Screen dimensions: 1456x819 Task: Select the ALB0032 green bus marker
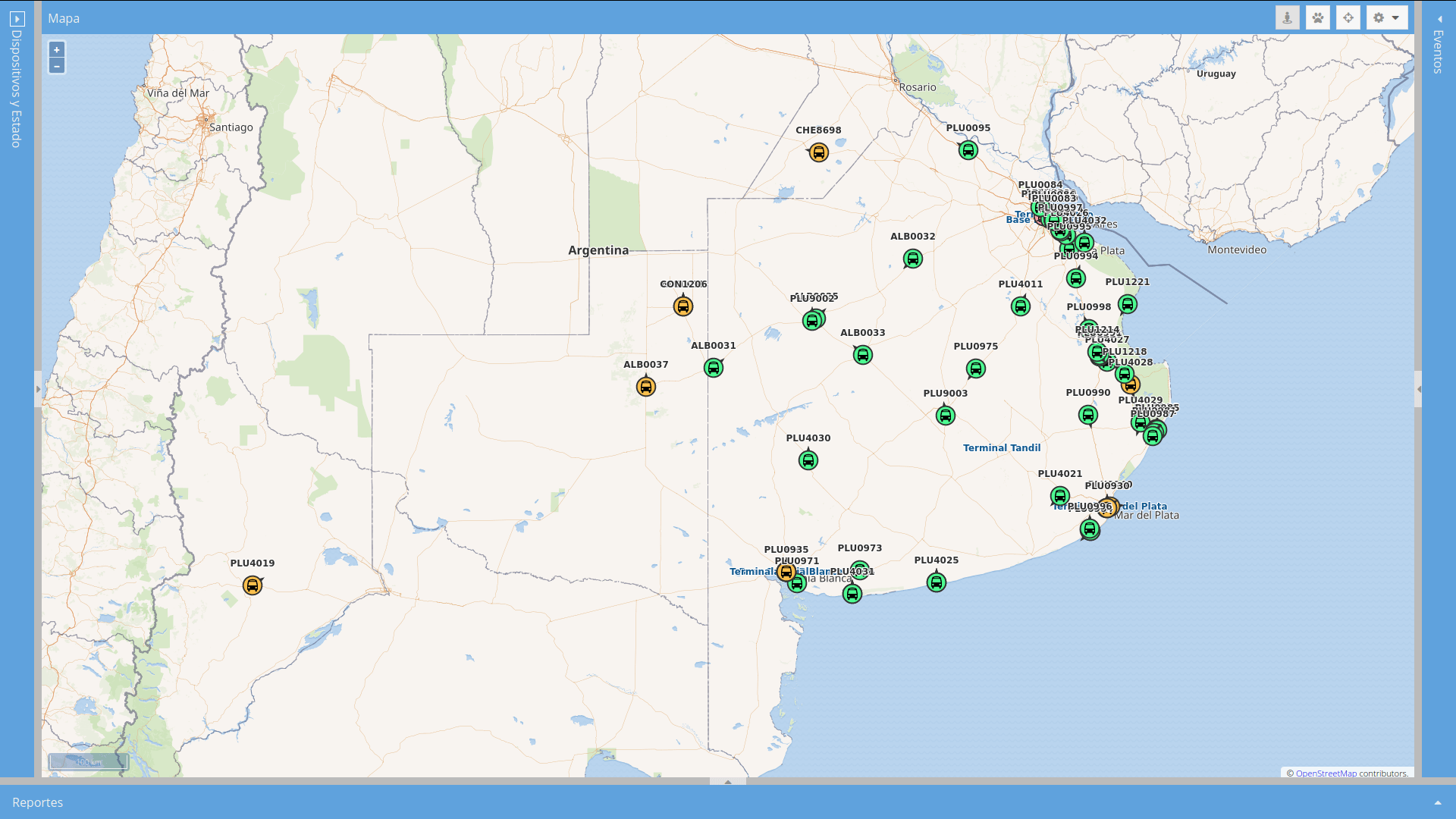912,259
